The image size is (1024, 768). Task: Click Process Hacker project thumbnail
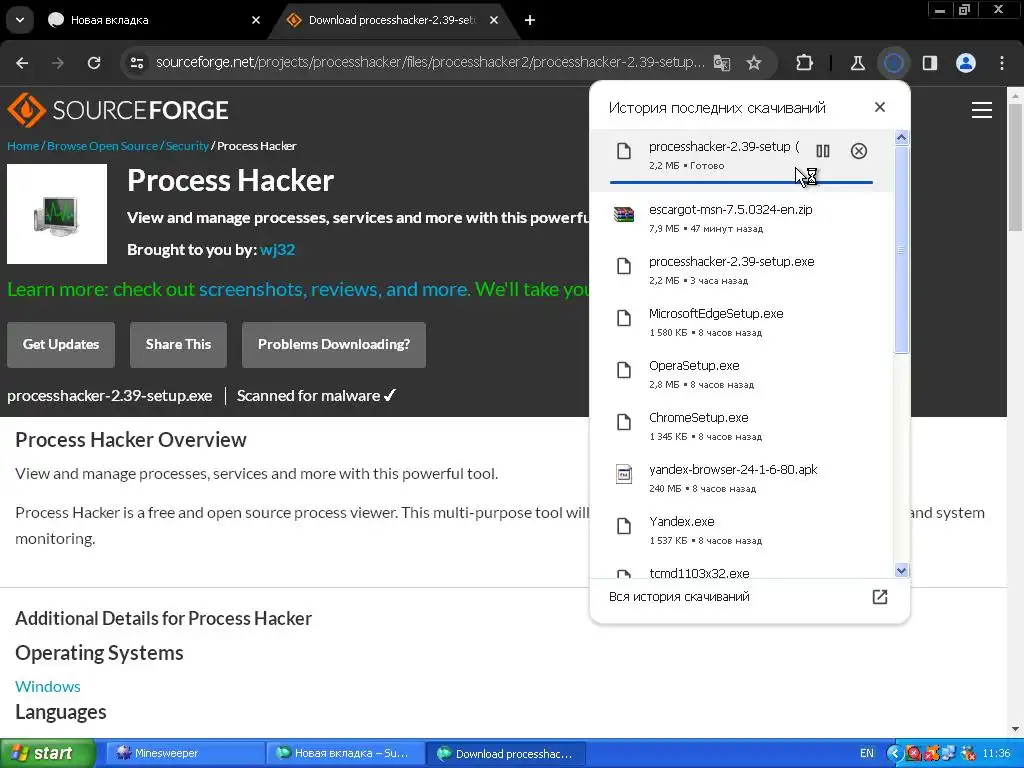click(x=57, y=214)
